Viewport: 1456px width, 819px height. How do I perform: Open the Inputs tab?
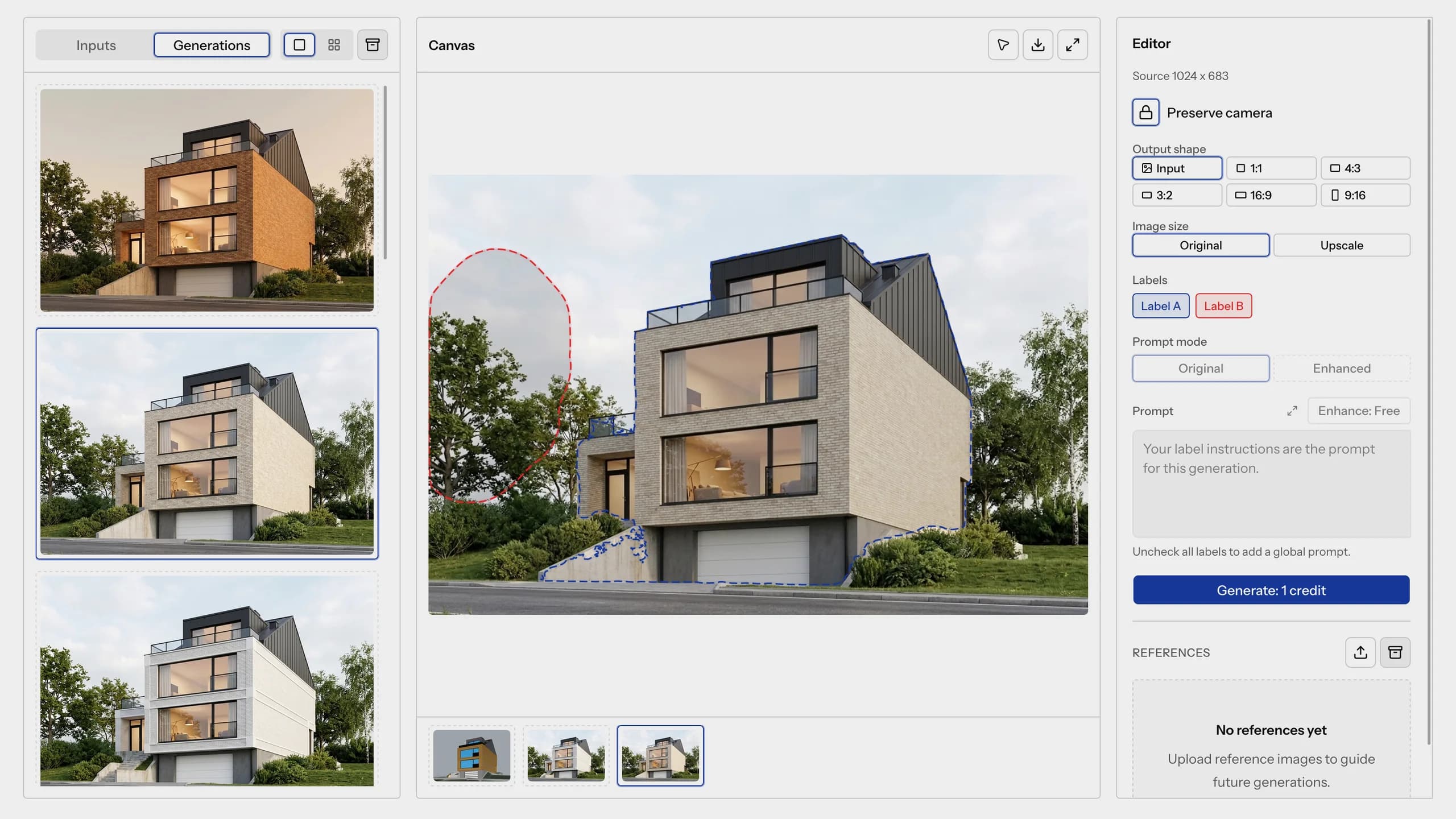pos(96,45)
